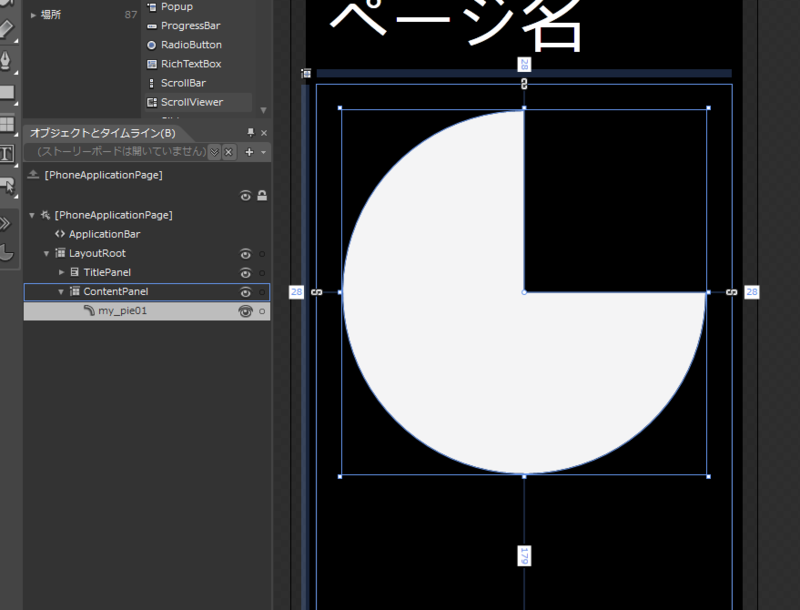This screenshot has height=610, width=800.
Task: Open the storyboard options arrow beside plus
Action: tap(263, 152)
